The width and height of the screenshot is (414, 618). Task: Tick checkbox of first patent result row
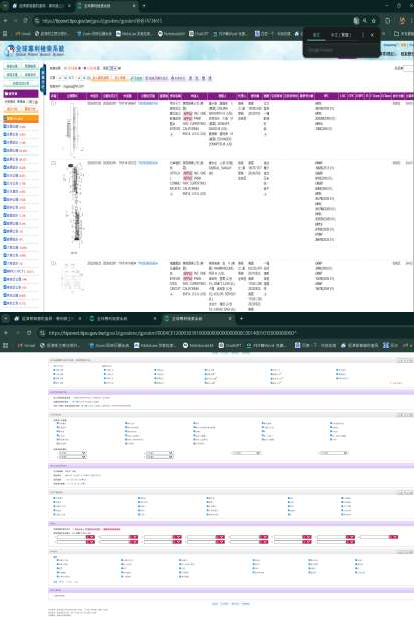pyautogui.click(x=54, y=103)
